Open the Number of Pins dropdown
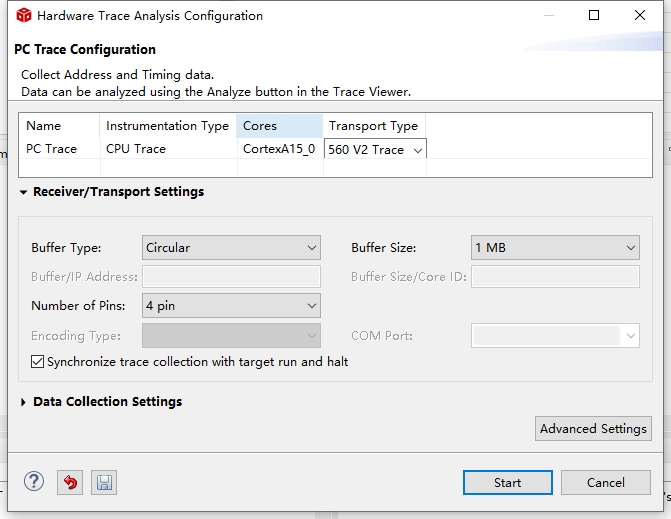Image resolution: width=671 pixels, height=519 pixels. click(x=231, y=305)
